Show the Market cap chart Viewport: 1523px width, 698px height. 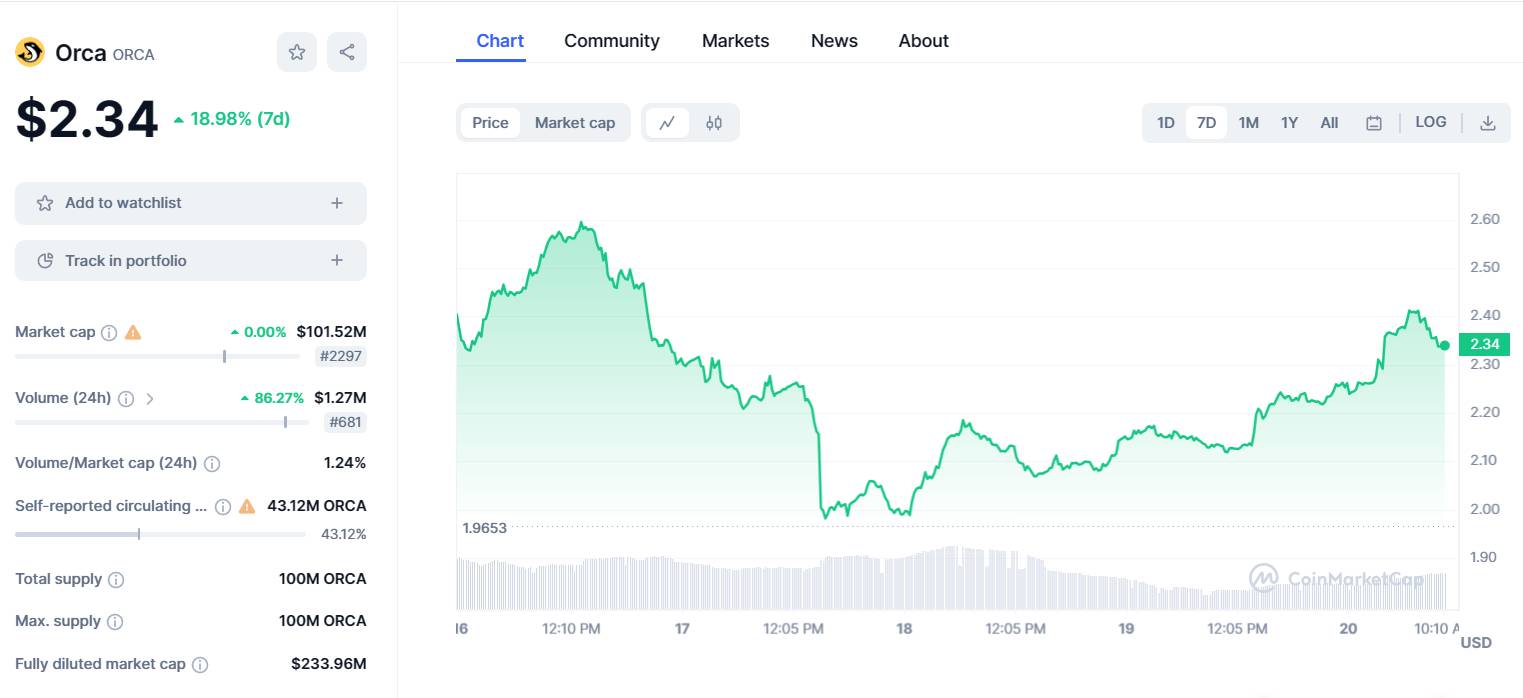[x=575, y=123]
